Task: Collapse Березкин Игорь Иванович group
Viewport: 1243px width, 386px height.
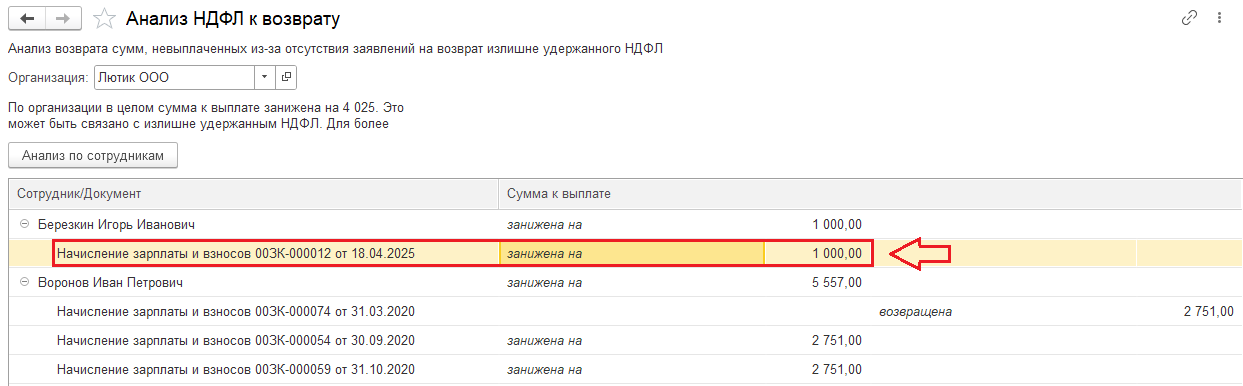Action: [24, 225]
